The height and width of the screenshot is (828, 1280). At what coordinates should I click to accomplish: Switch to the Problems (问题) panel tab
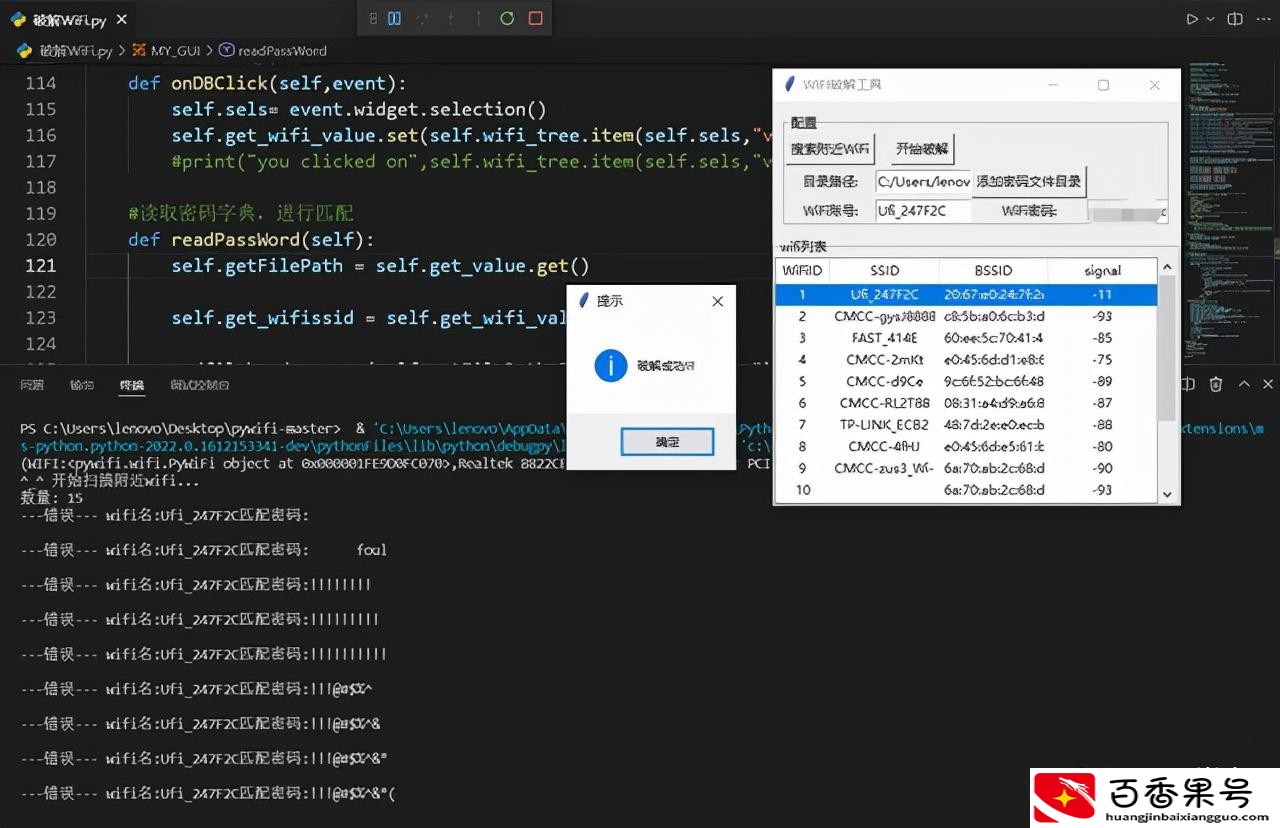coord(32,385)
